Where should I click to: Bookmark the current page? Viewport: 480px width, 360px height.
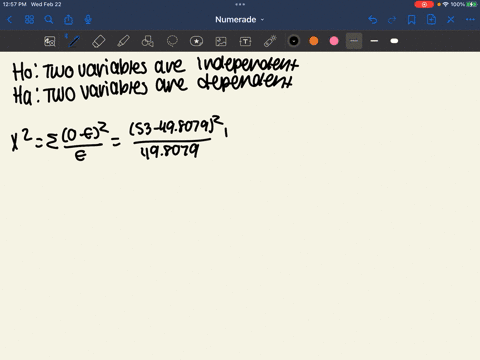pos(412,20)
